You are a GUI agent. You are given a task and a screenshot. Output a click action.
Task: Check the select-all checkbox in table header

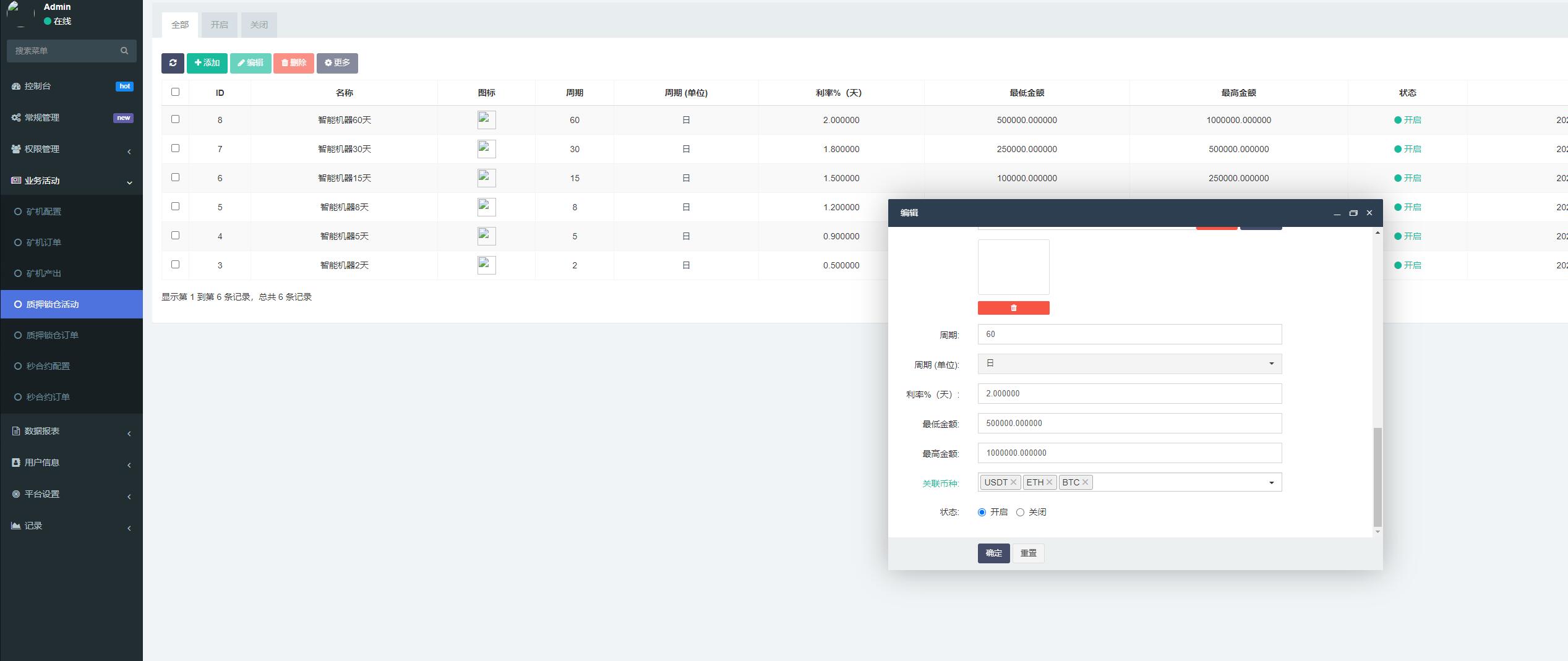175,92
